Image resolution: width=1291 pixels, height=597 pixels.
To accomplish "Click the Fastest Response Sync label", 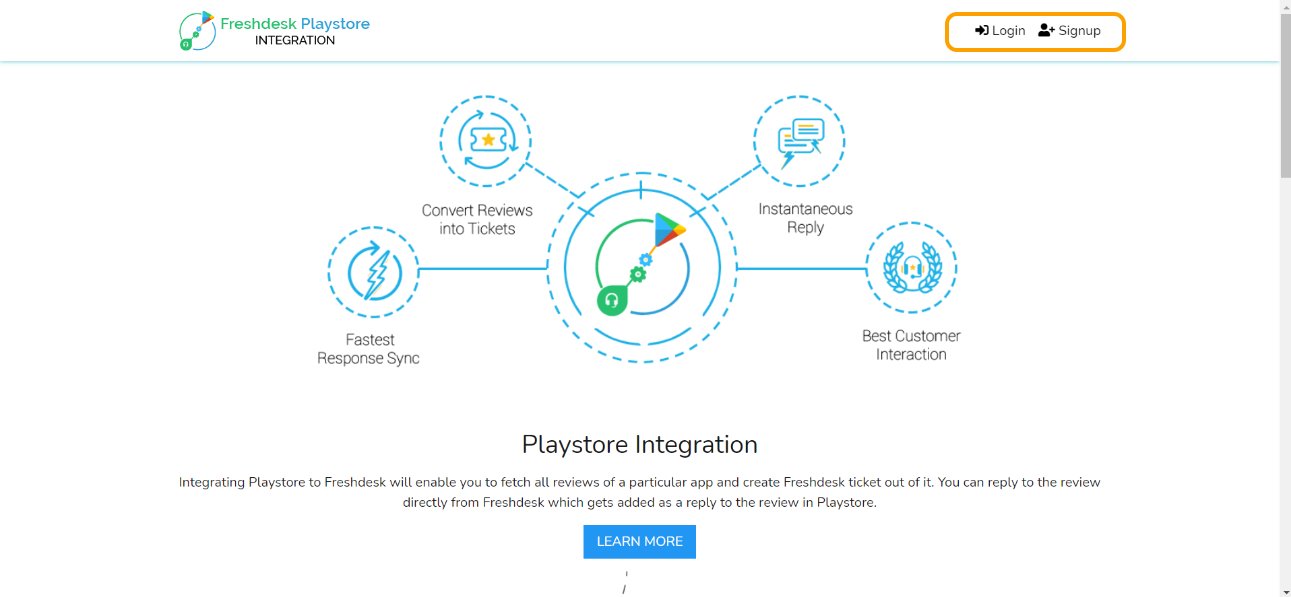I will point(368,349).
